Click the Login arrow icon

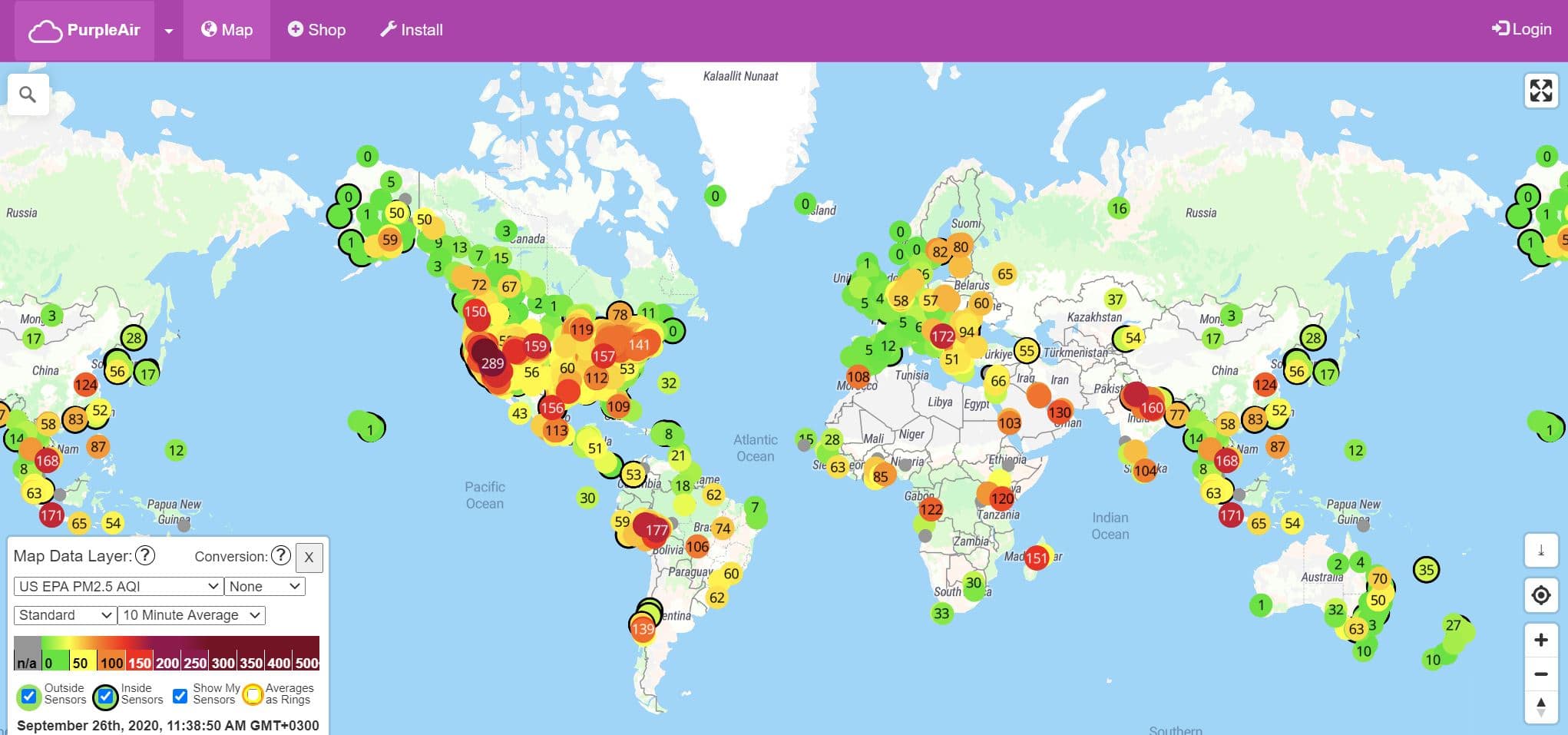(x=1500, y=28)
